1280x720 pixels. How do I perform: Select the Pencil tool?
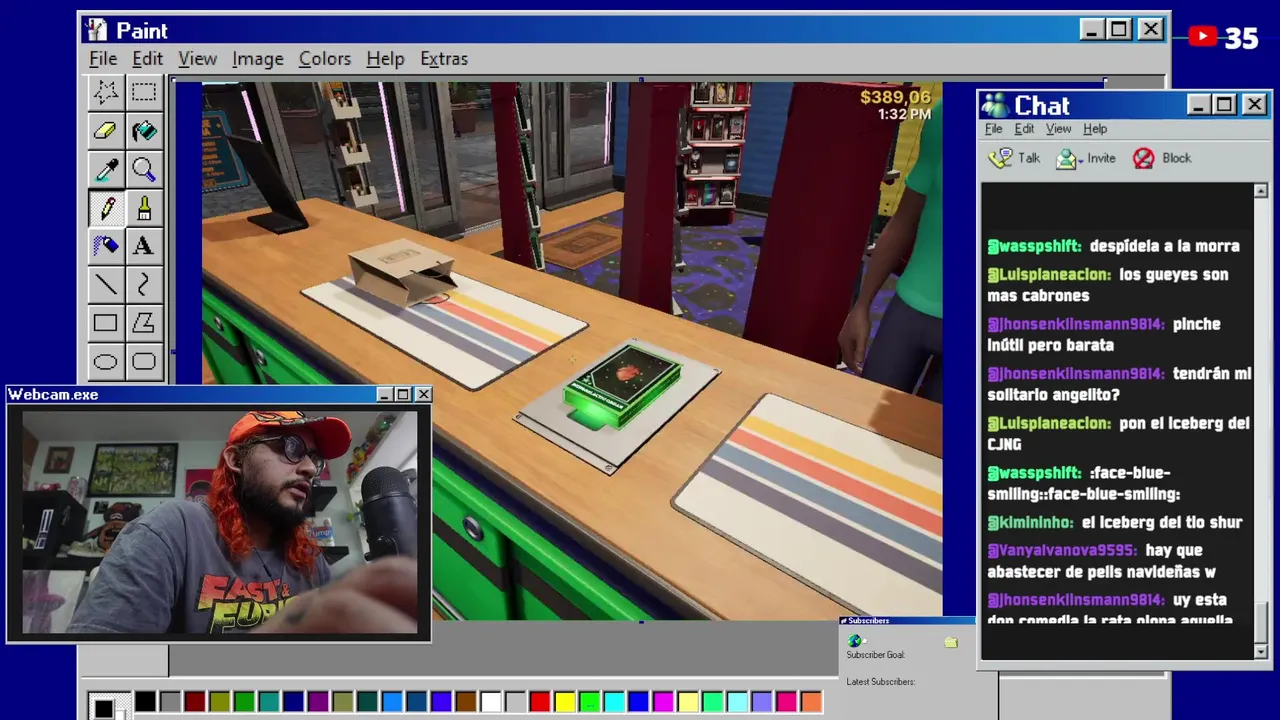(105, 208)
